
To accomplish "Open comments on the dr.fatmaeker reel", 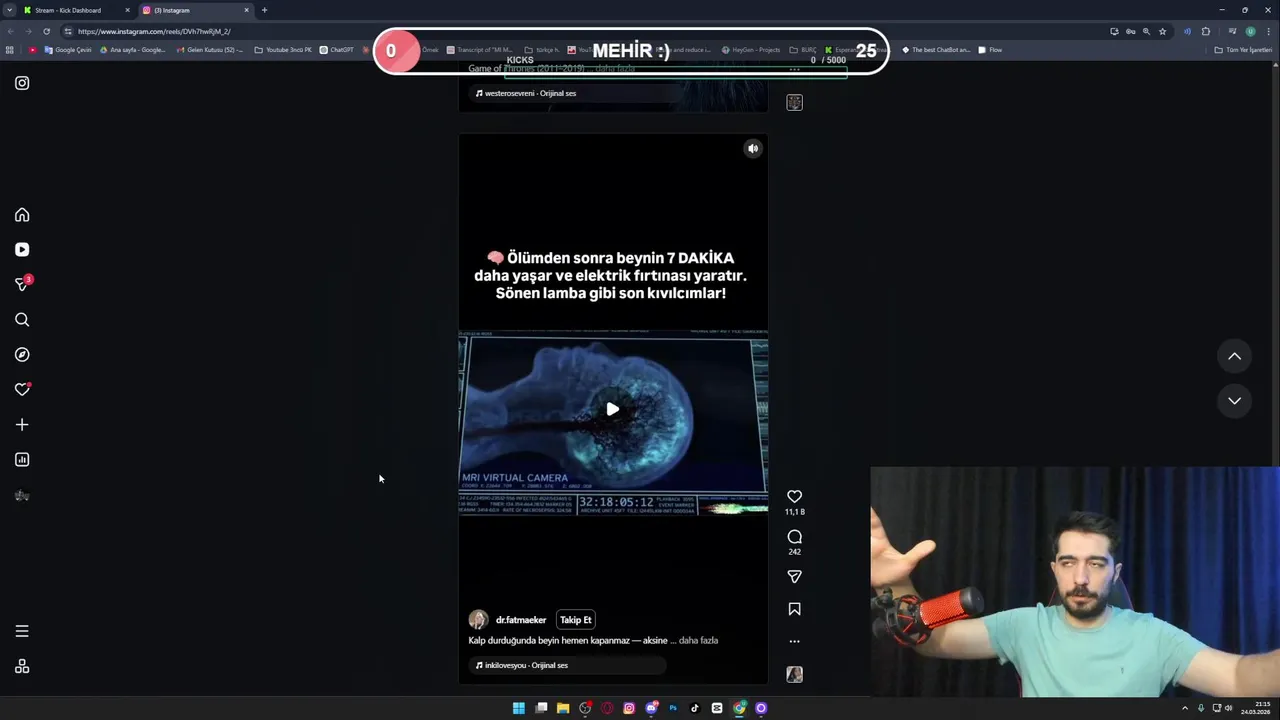I will tap(794, 537).
